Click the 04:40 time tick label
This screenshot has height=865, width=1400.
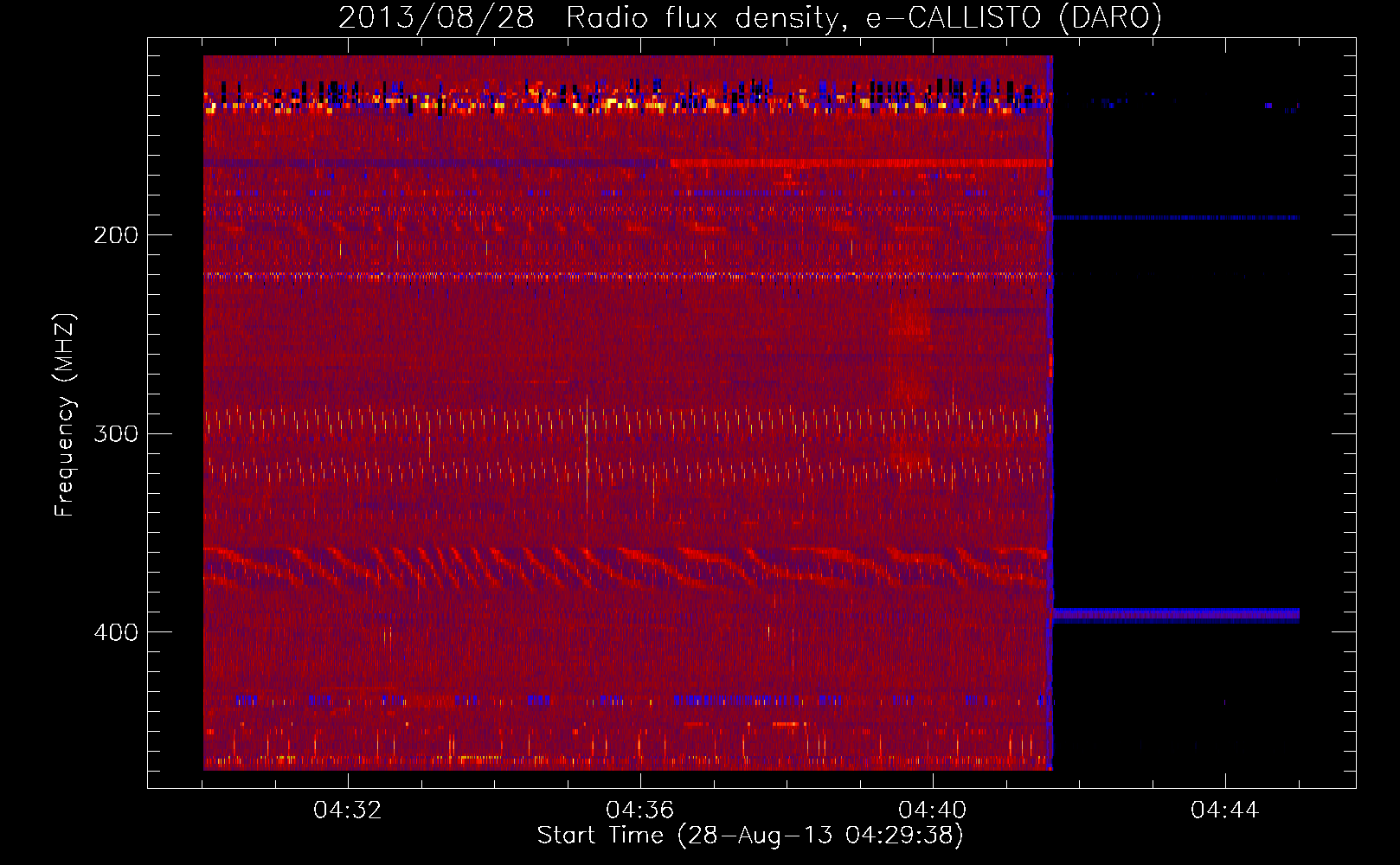click(x=933, y=811)
